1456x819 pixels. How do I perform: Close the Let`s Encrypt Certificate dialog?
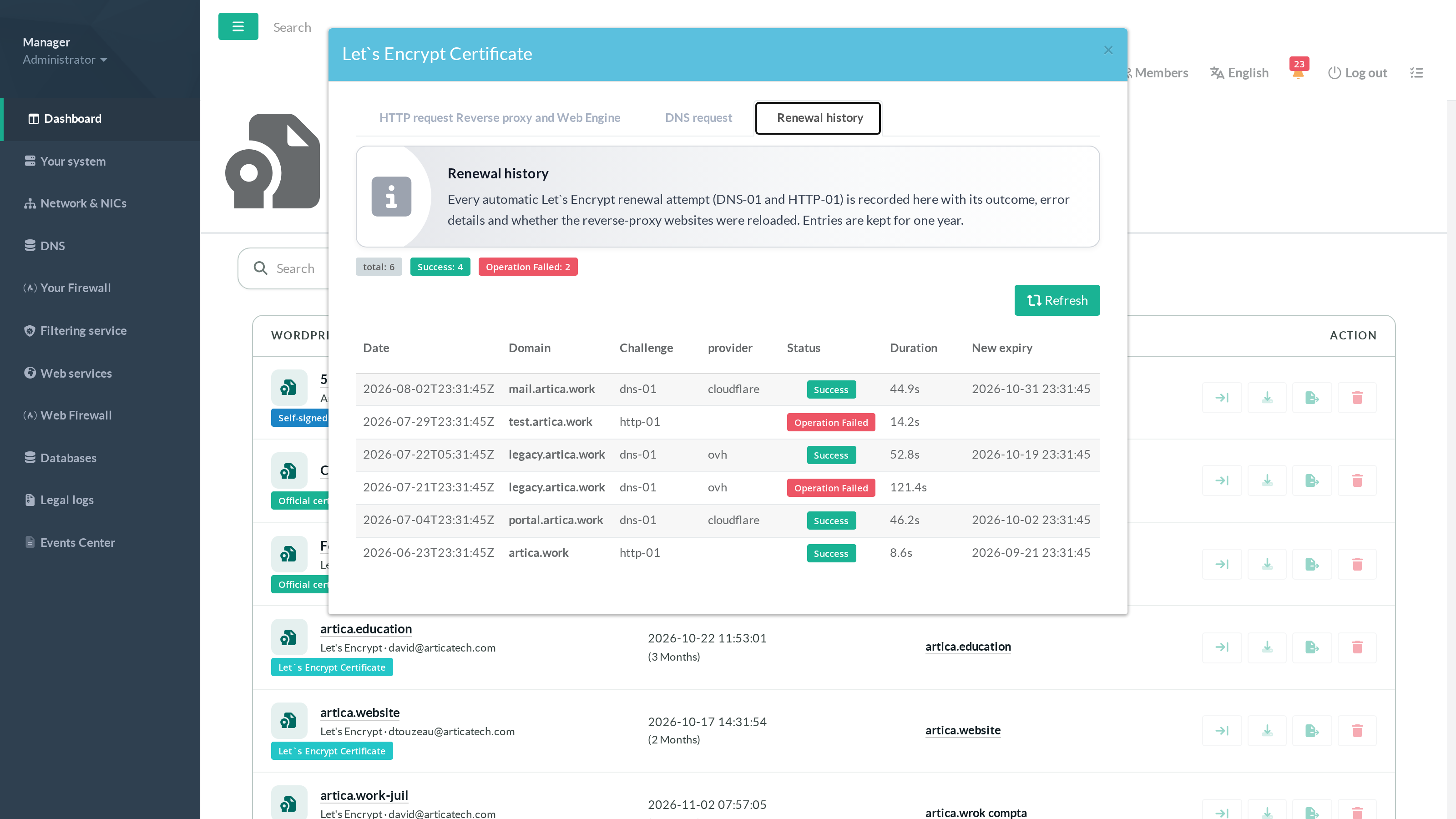click(x=1108, y=51)
